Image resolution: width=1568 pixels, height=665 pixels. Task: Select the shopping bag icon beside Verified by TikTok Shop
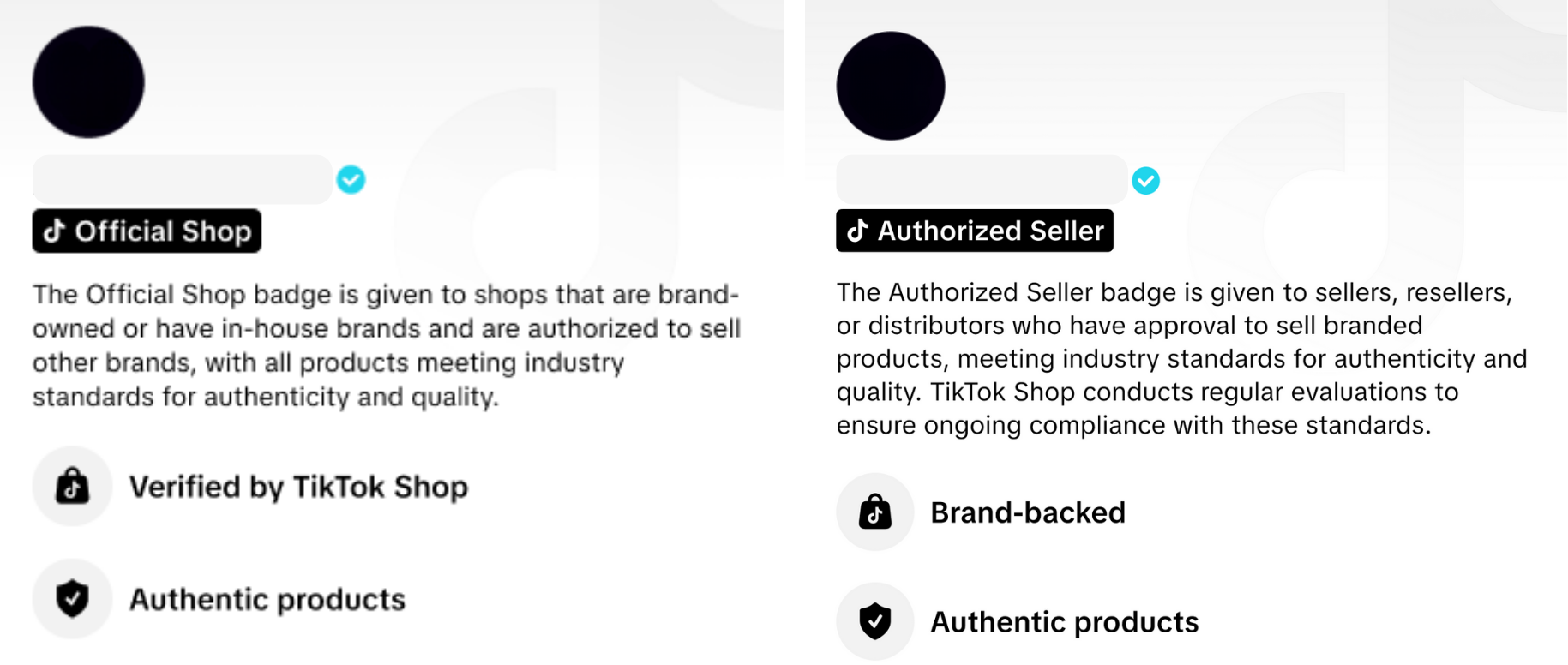72,486
